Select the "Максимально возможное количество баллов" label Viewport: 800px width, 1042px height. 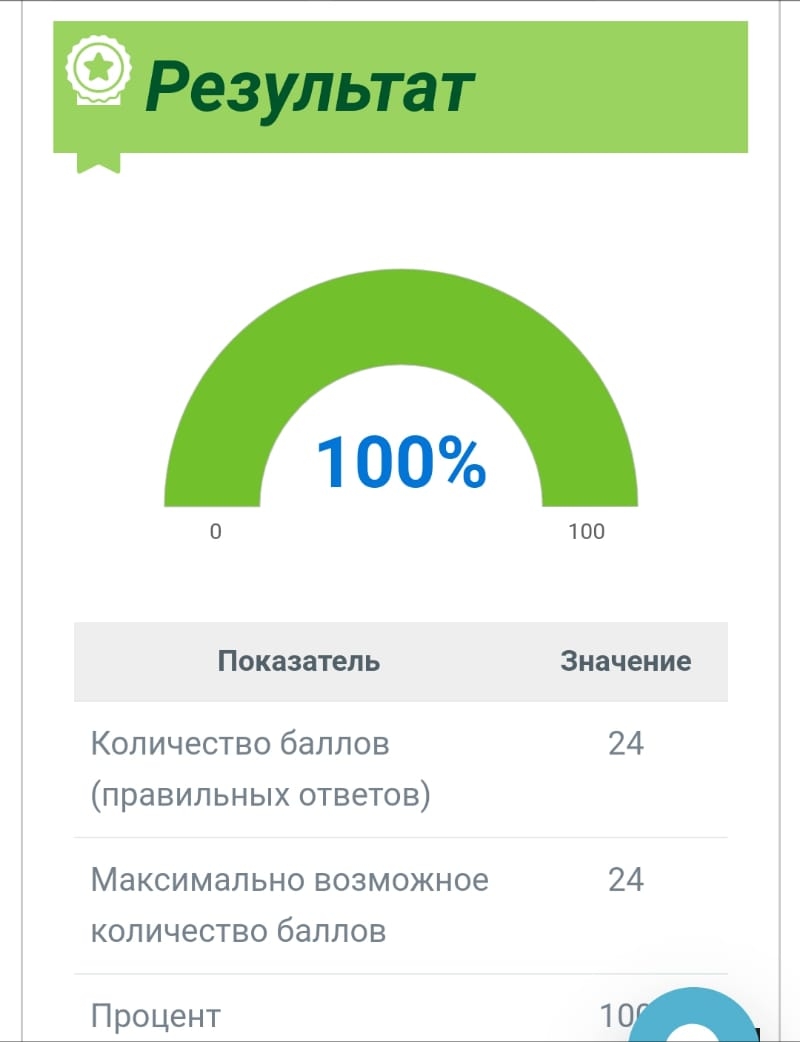tap(289, 905)
